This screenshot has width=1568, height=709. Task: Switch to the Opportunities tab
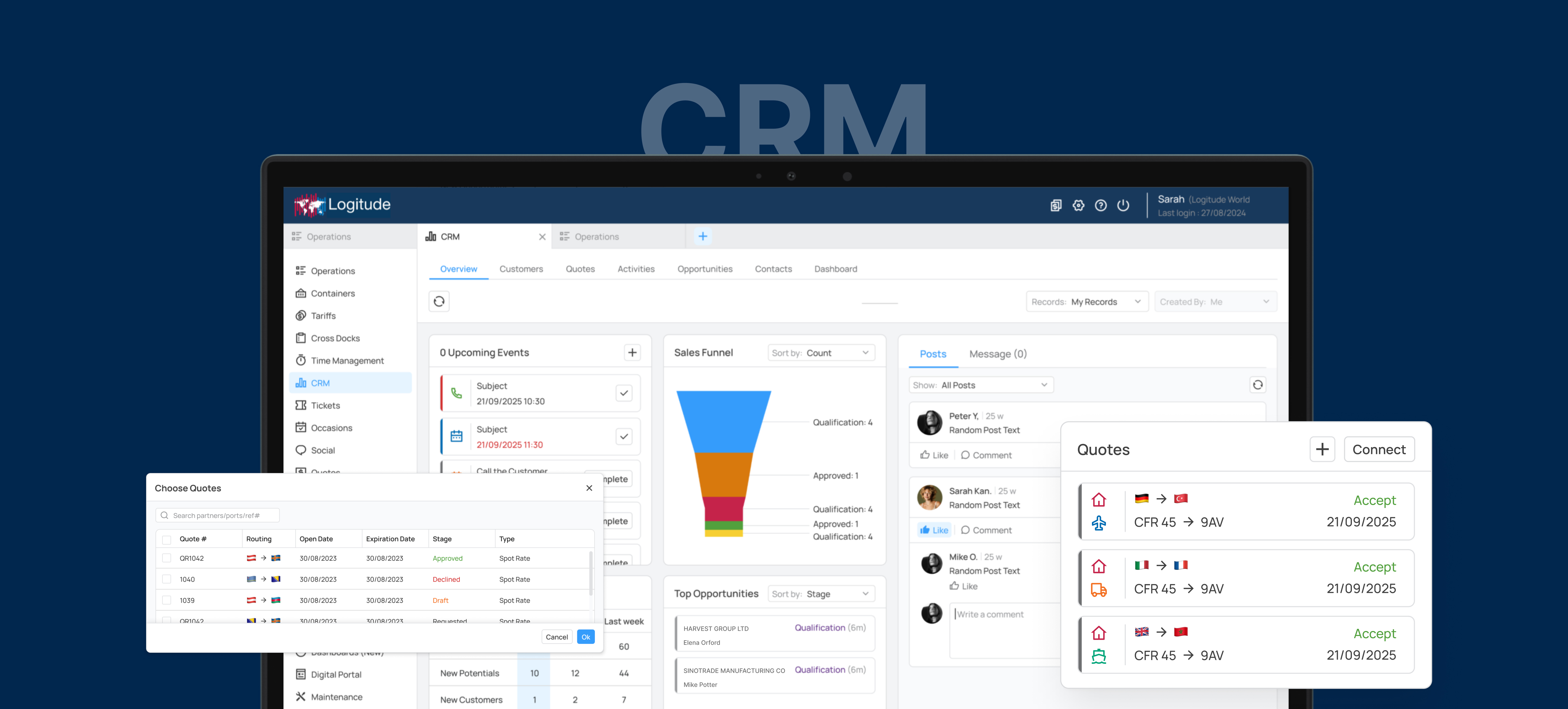(x=704, y=269)
